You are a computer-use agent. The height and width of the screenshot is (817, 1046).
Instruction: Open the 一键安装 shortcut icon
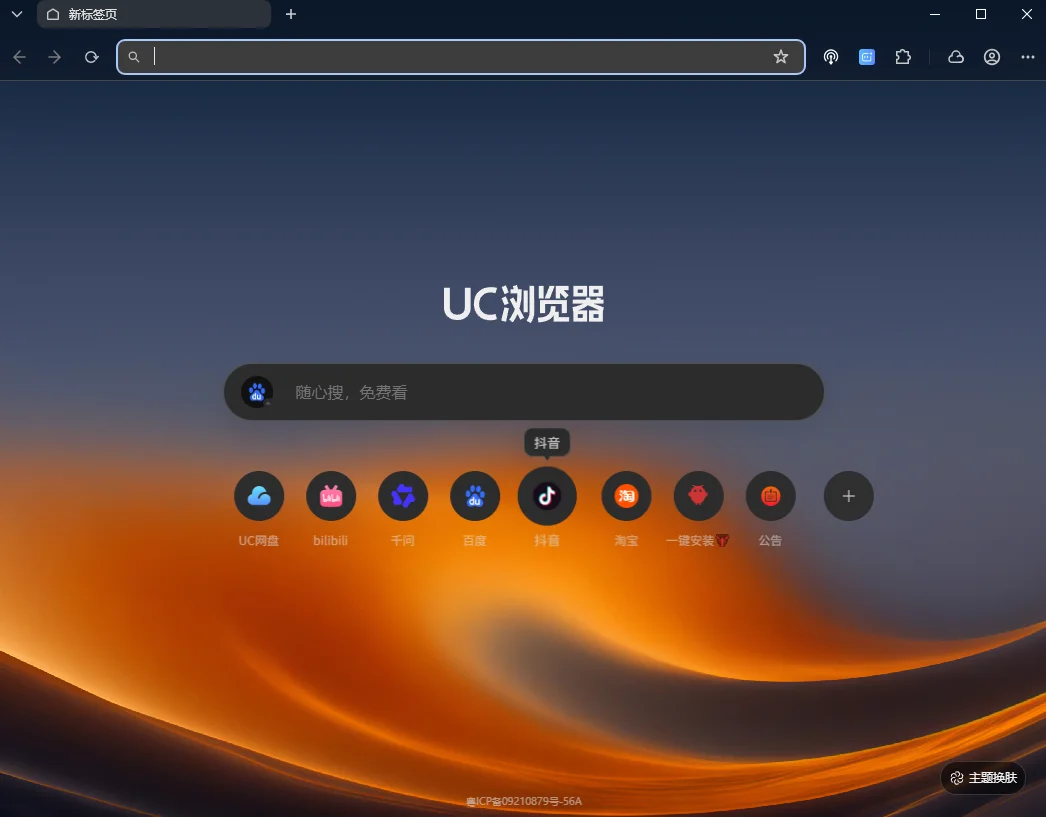coord(698,496)
